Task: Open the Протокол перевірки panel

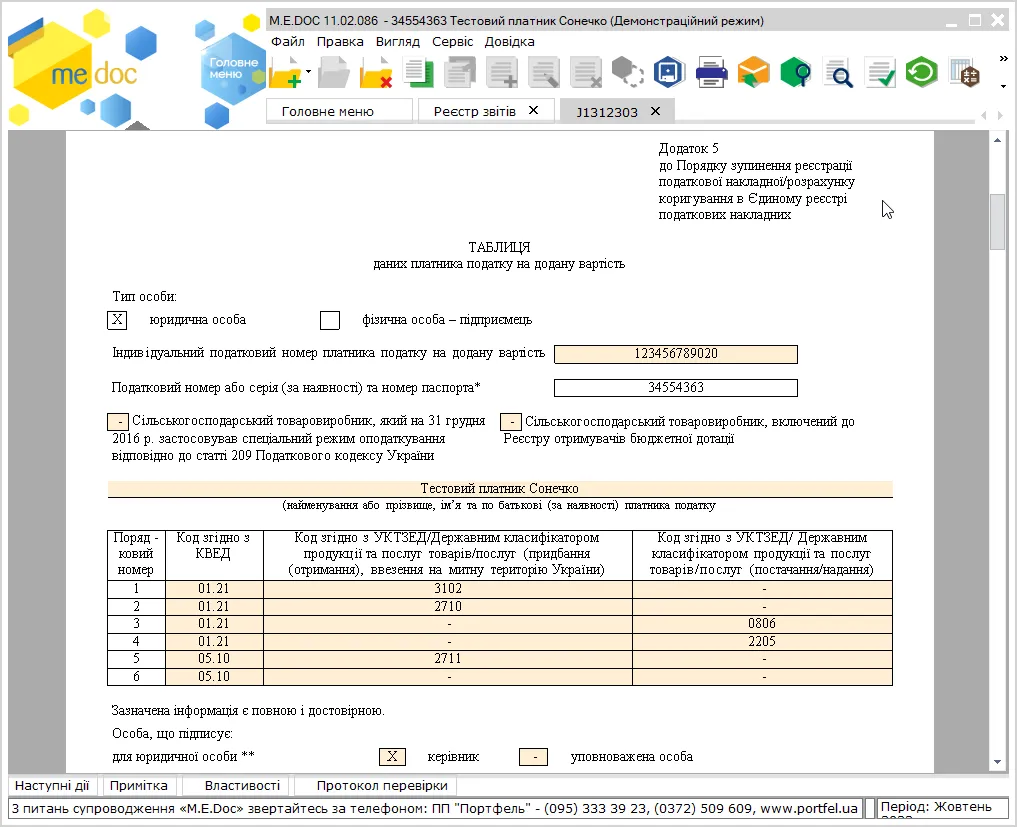Action: pos(382,785)
